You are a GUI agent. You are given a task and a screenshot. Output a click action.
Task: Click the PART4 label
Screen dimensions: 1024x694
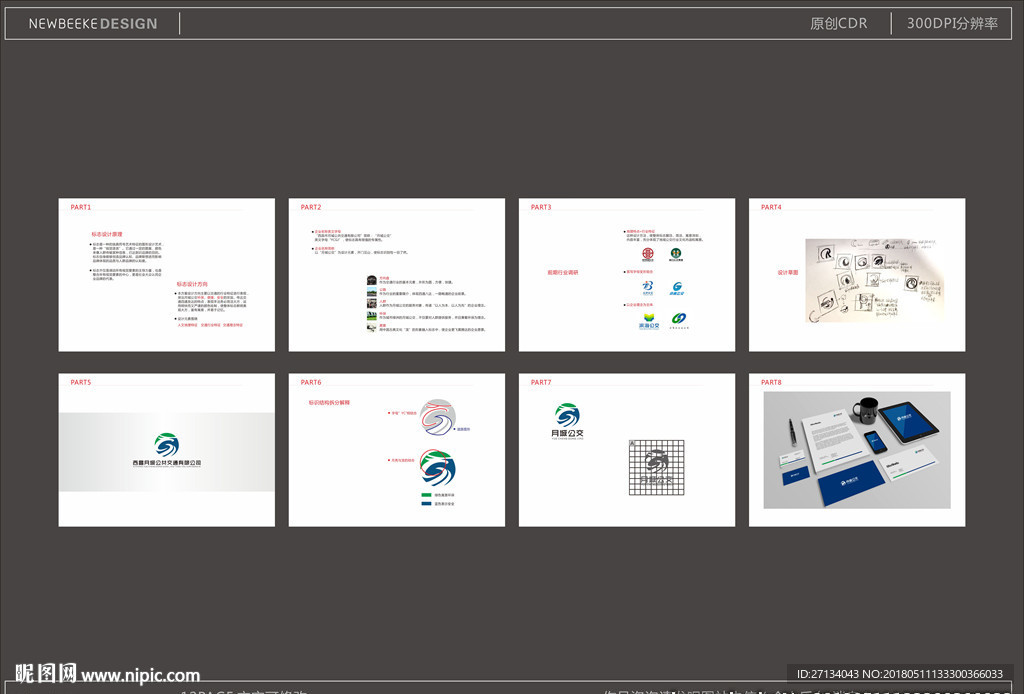tap(771, 207)
